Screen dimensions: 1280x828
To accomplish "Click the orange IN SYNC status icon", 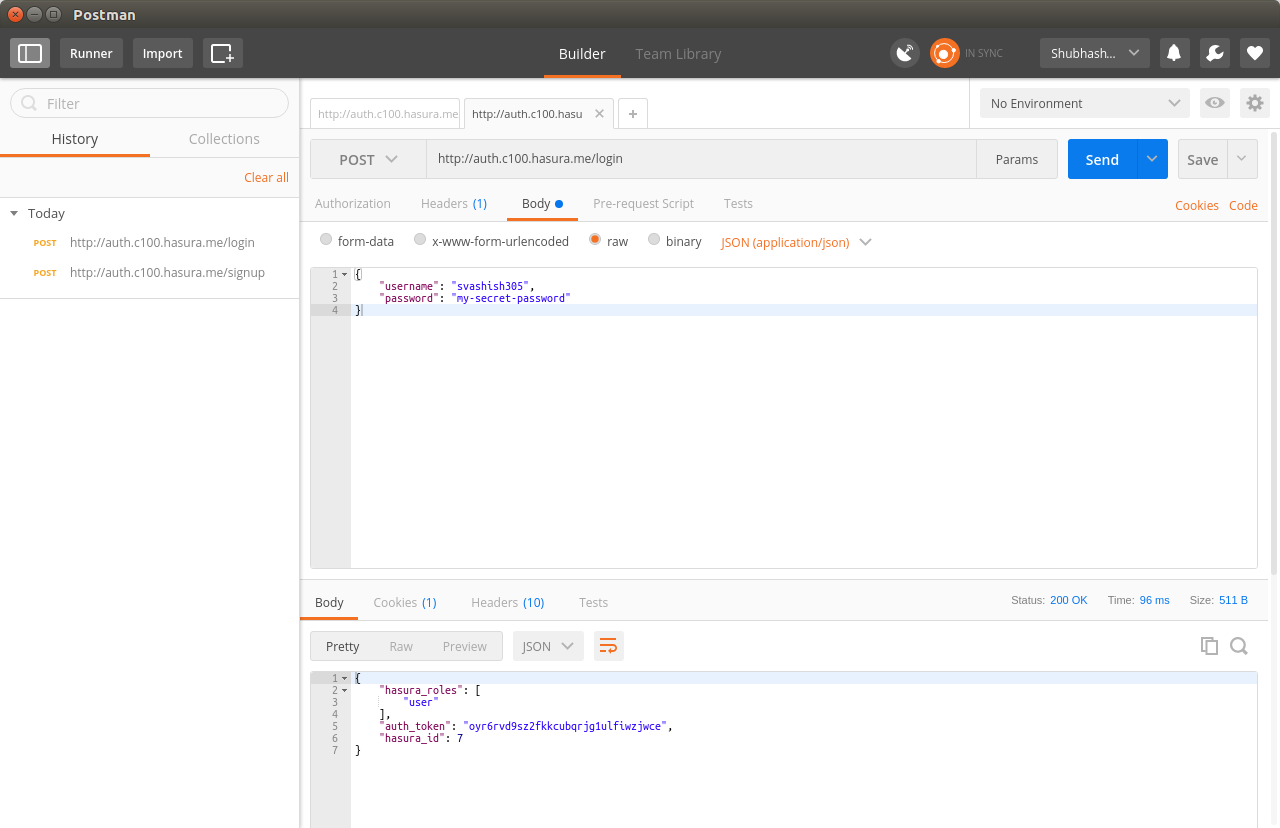I will [944, 52].
